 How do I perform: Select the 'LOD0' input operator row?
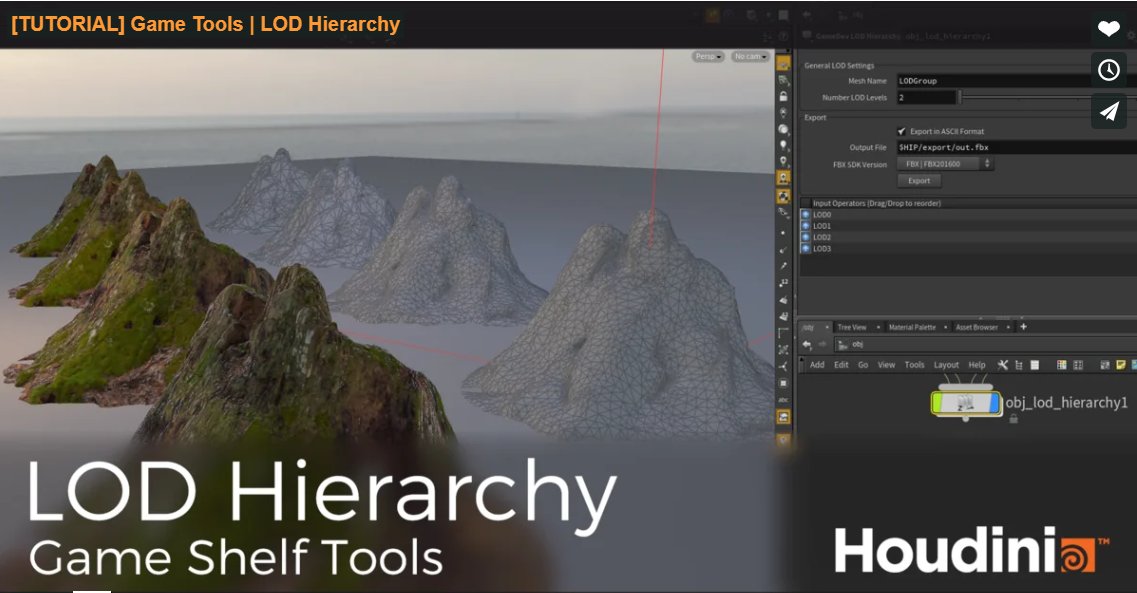click(x=968, y=215)
